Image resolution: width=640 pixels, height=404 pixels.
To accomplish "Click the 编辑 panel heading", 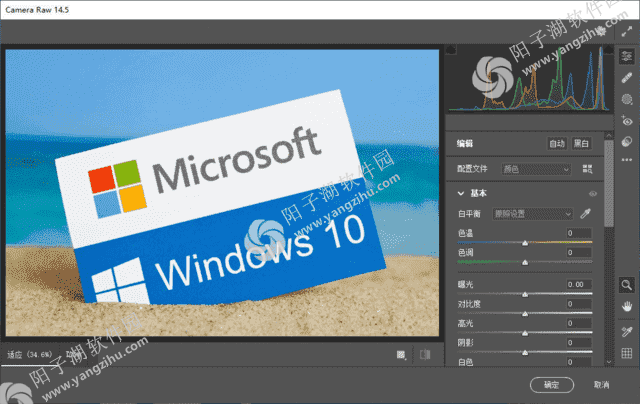I will click(x=465, y=144).
